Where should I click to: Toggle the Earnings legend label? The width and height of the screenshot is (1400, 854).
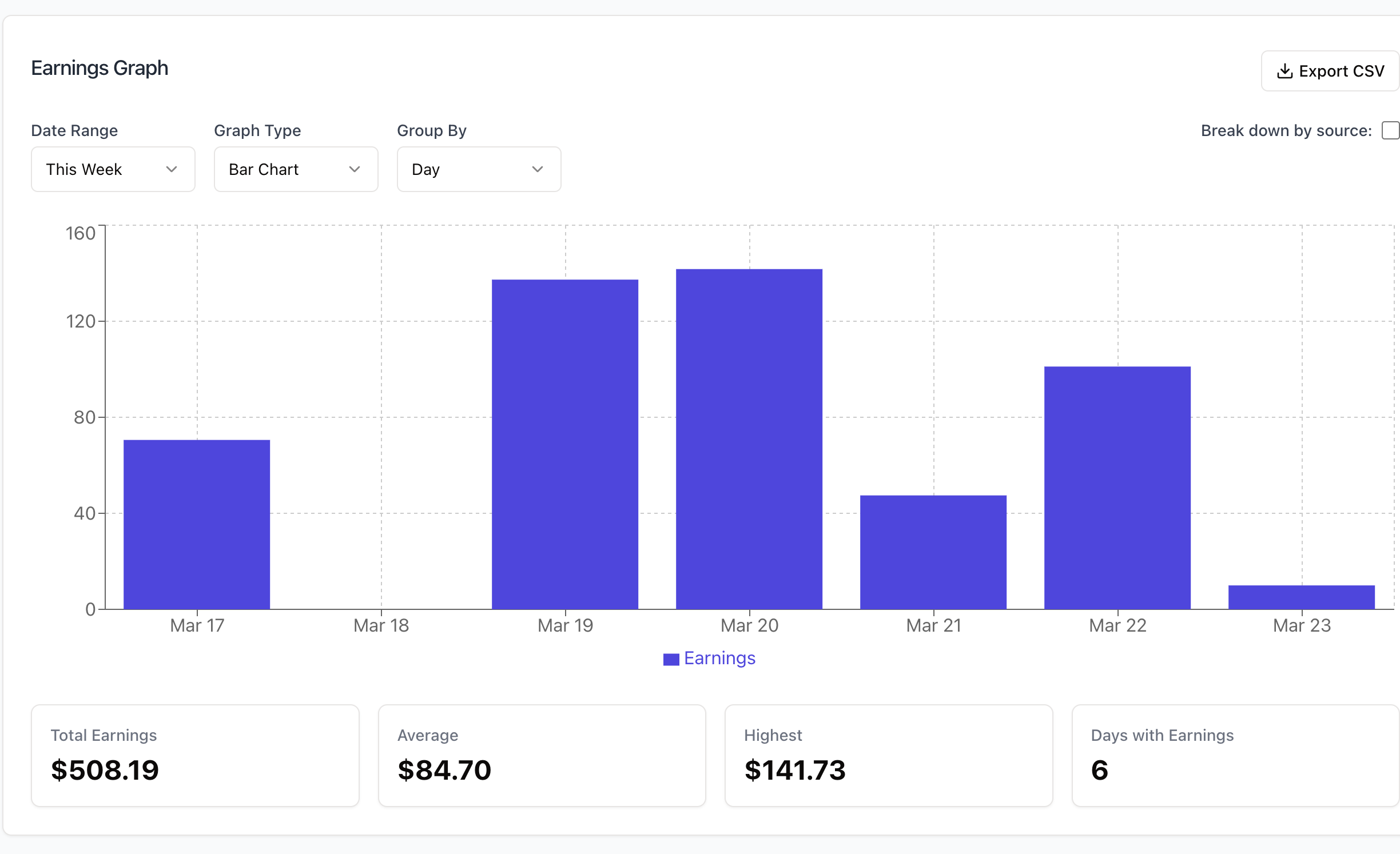click(719, 659)
